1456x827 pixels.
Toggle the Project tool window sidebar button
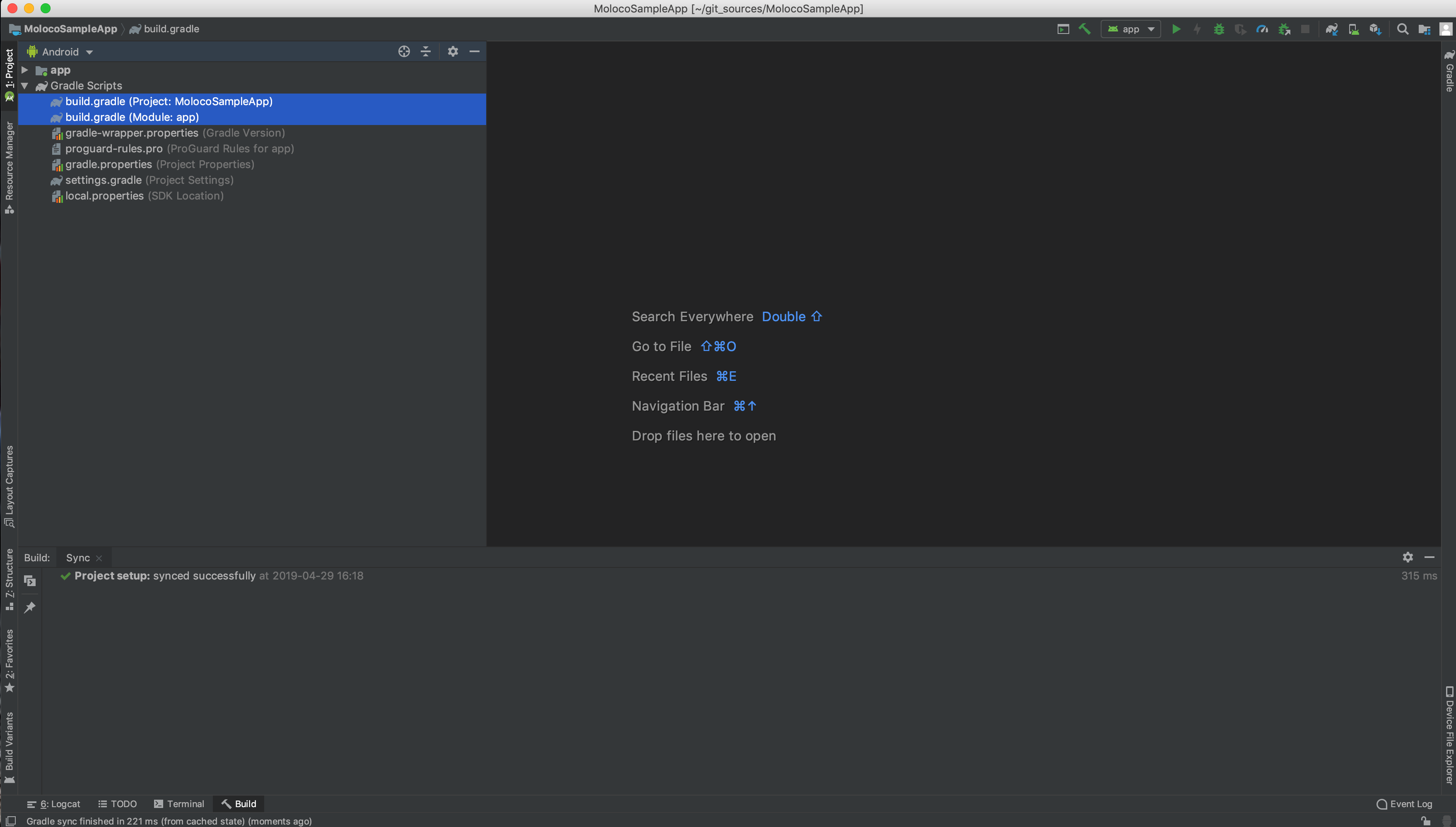coord(9,74)
